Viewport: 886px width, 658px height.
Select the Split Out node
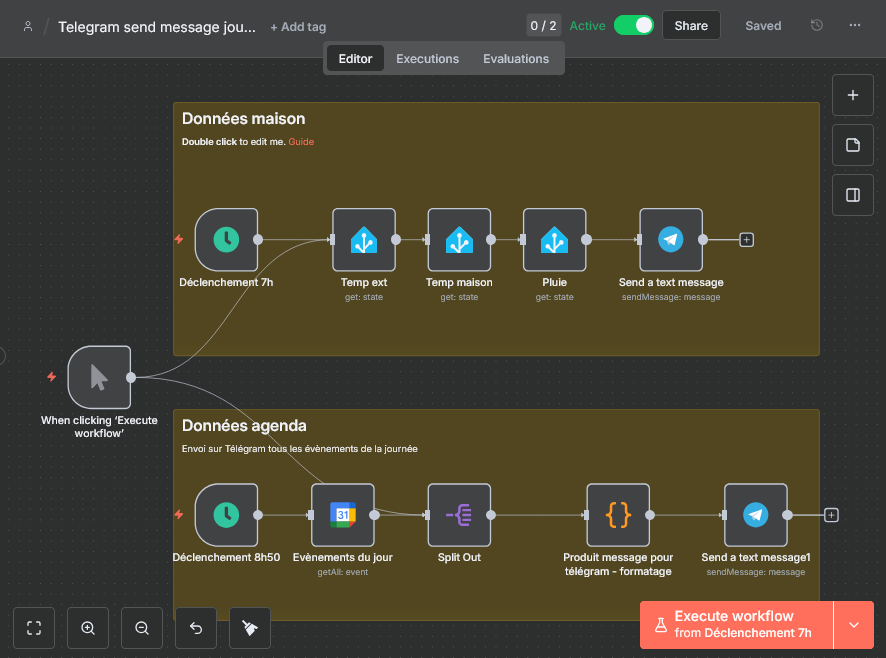click(x=459, y=515)
